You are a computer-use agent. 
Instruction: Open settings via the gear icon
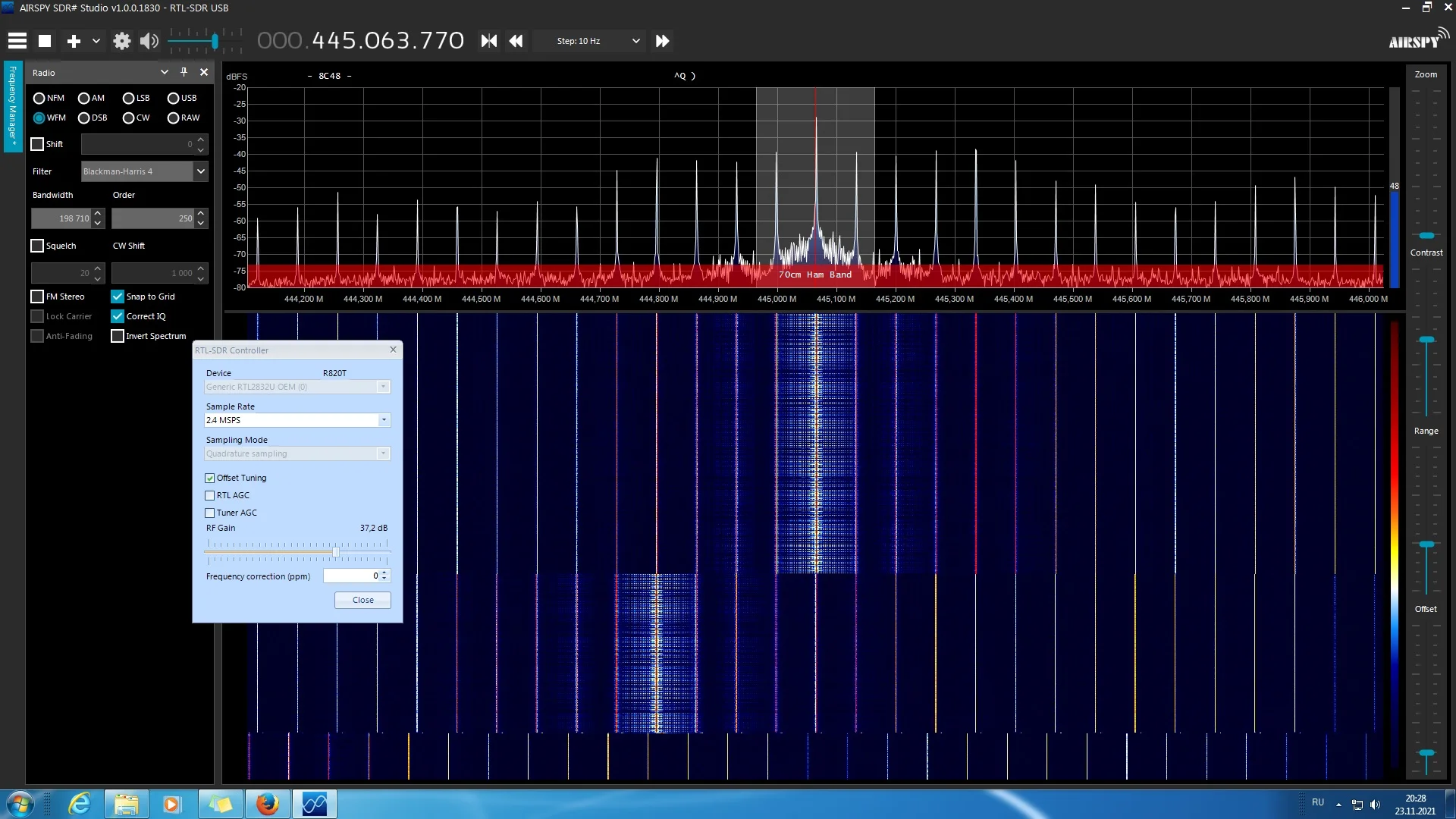(121, 41)
